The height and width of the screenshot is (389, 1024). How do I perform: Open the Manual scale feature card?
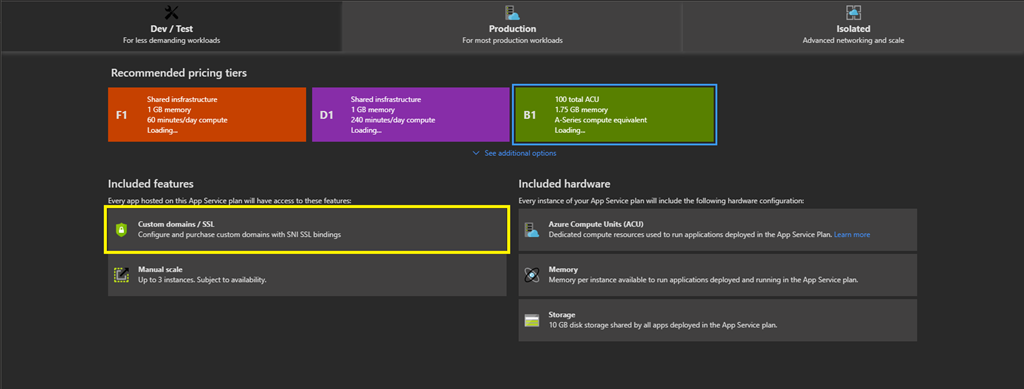pyautogui.click(x=307, y=275)
